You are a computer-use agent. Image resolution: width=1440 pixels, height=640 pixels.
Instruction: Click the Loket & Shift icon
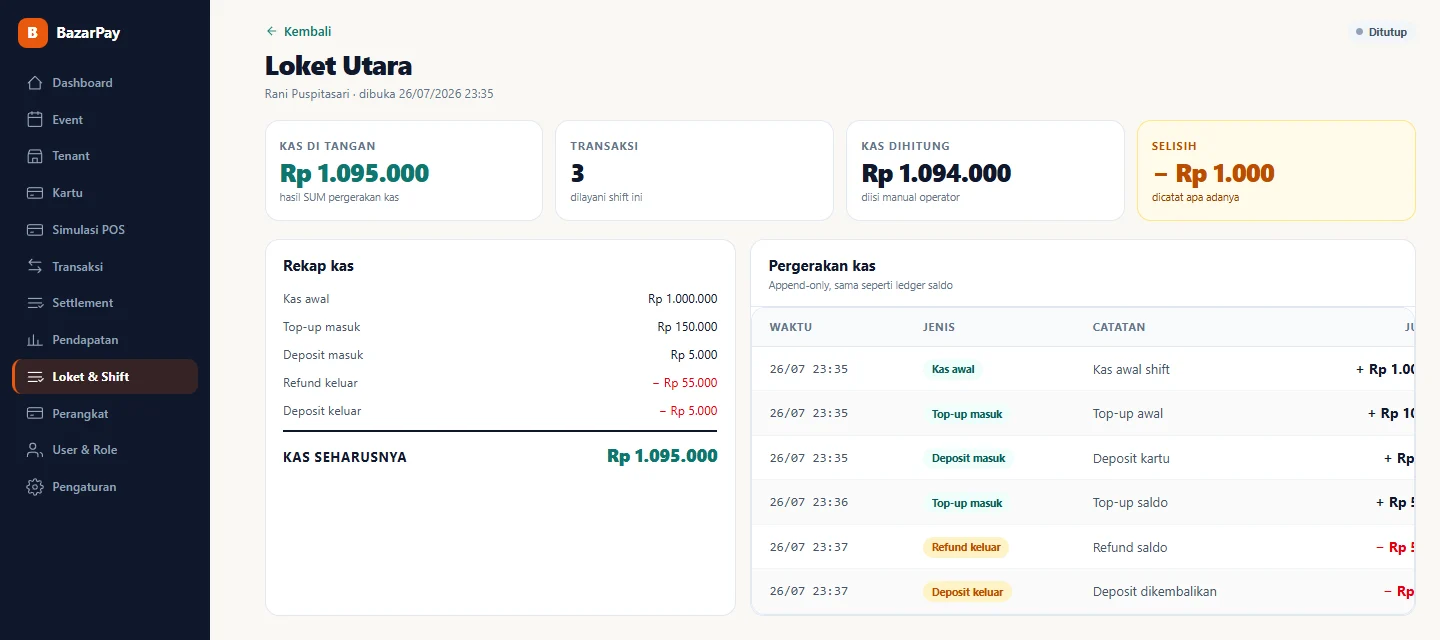click(35, 377)
